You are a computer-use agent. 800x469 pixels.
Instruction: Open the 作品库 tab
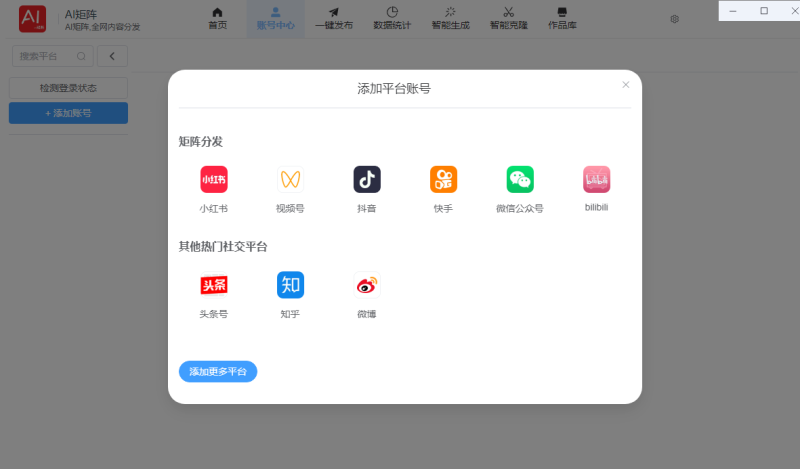(562, 19)
